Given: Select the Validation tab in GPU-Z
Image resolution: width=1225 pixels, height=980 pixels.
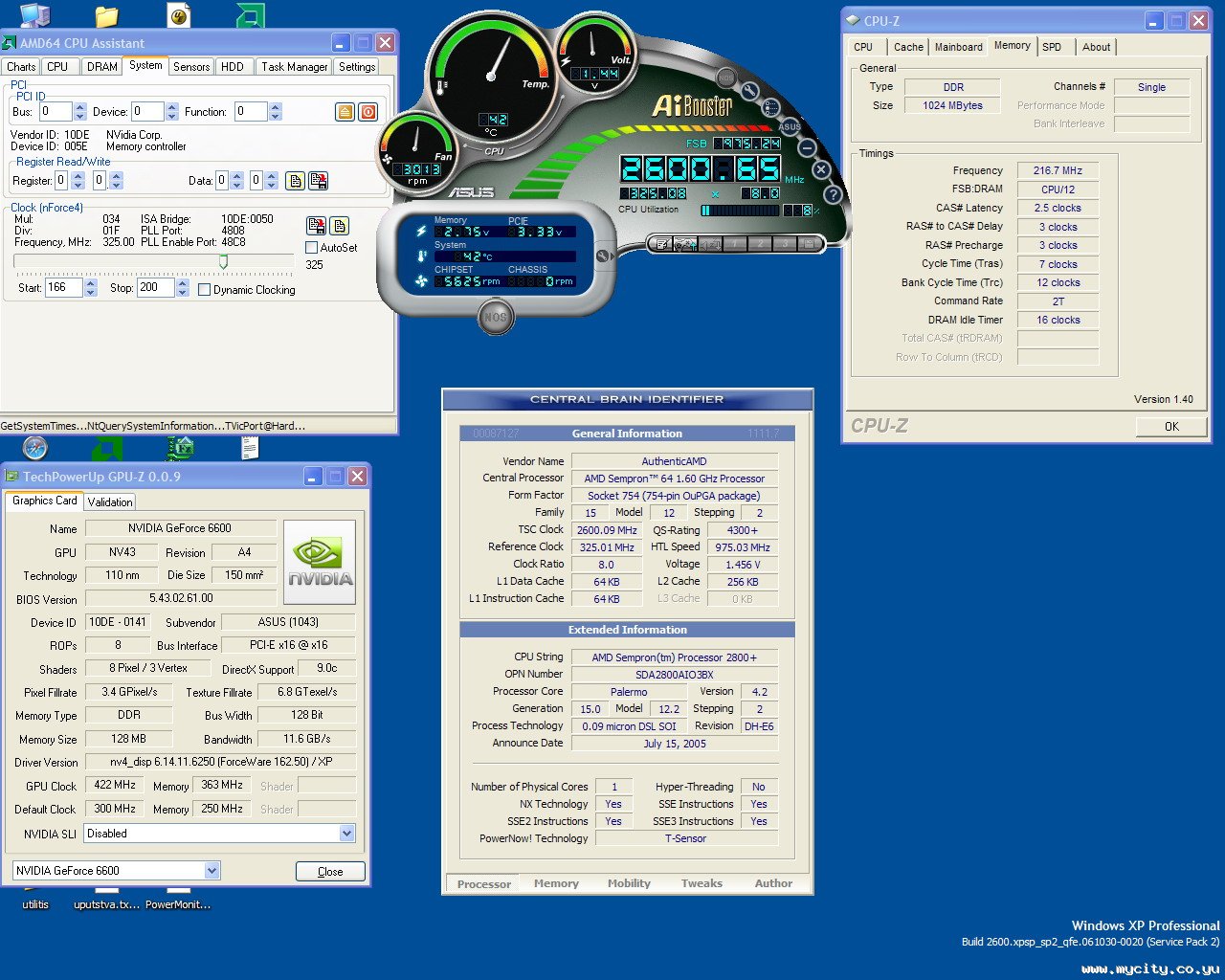Looking at the screenshot, I should (110, 502).
